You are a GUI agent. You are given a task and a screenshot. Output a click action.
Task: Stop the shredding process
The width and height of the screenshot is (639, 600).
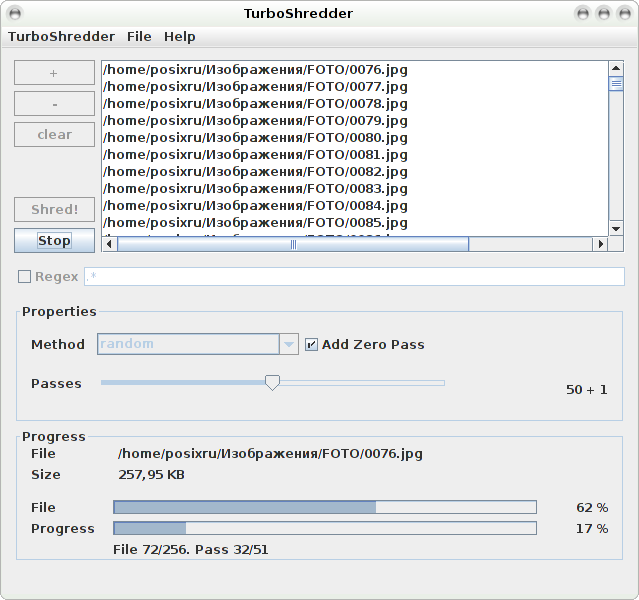(54, 240)
